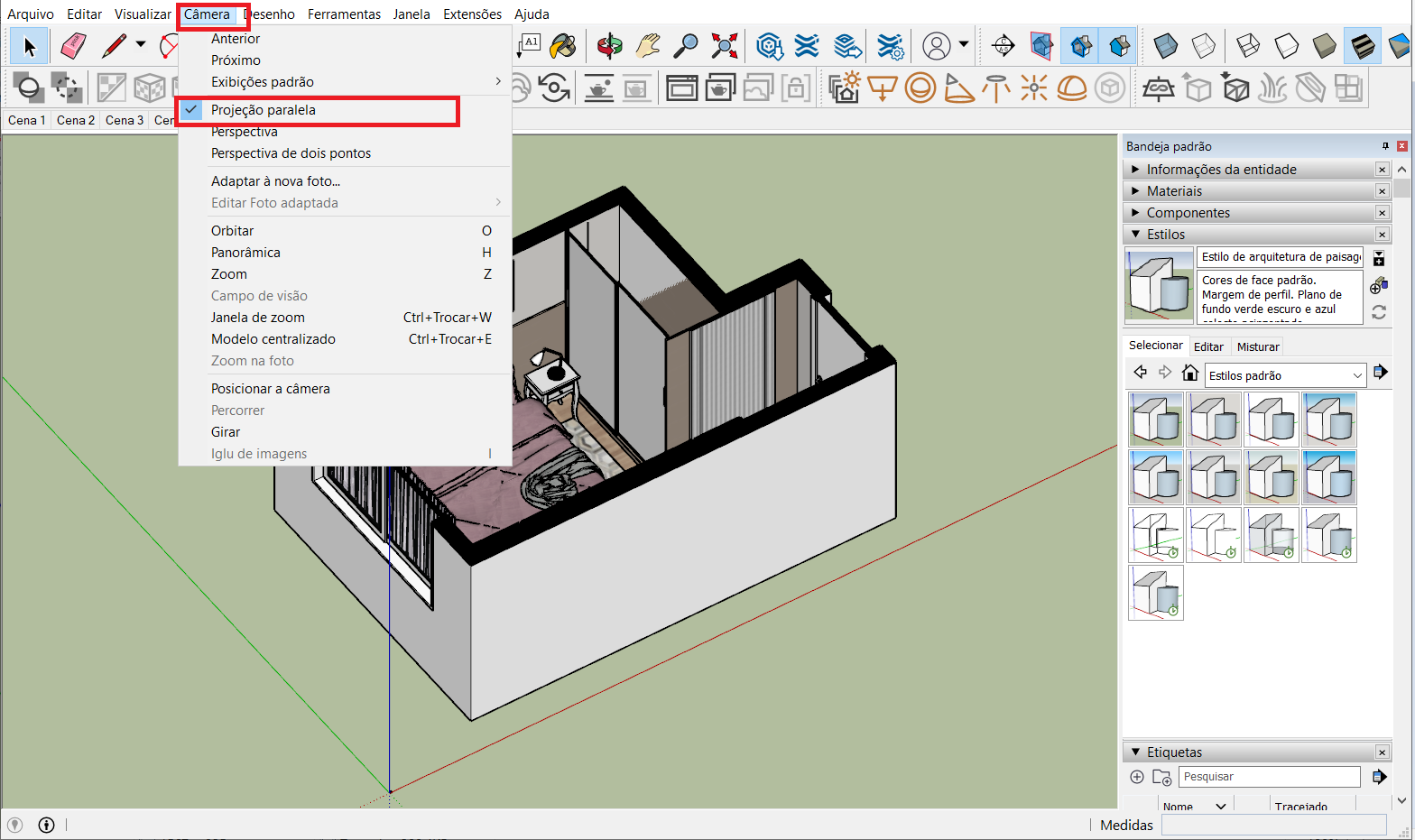Expand Informações da entidade panel
1415x840 pixels.
tap(1256, 170)
